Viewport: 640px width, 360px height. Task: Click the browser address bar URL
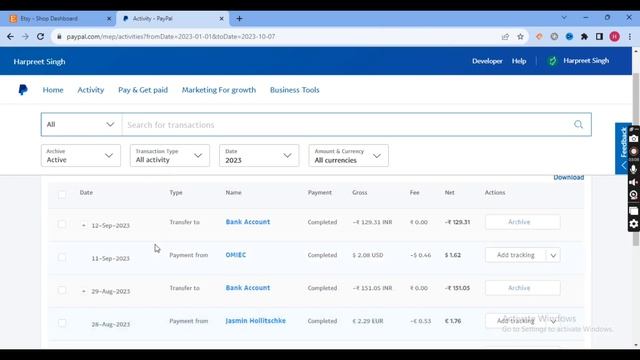(171, 37)
